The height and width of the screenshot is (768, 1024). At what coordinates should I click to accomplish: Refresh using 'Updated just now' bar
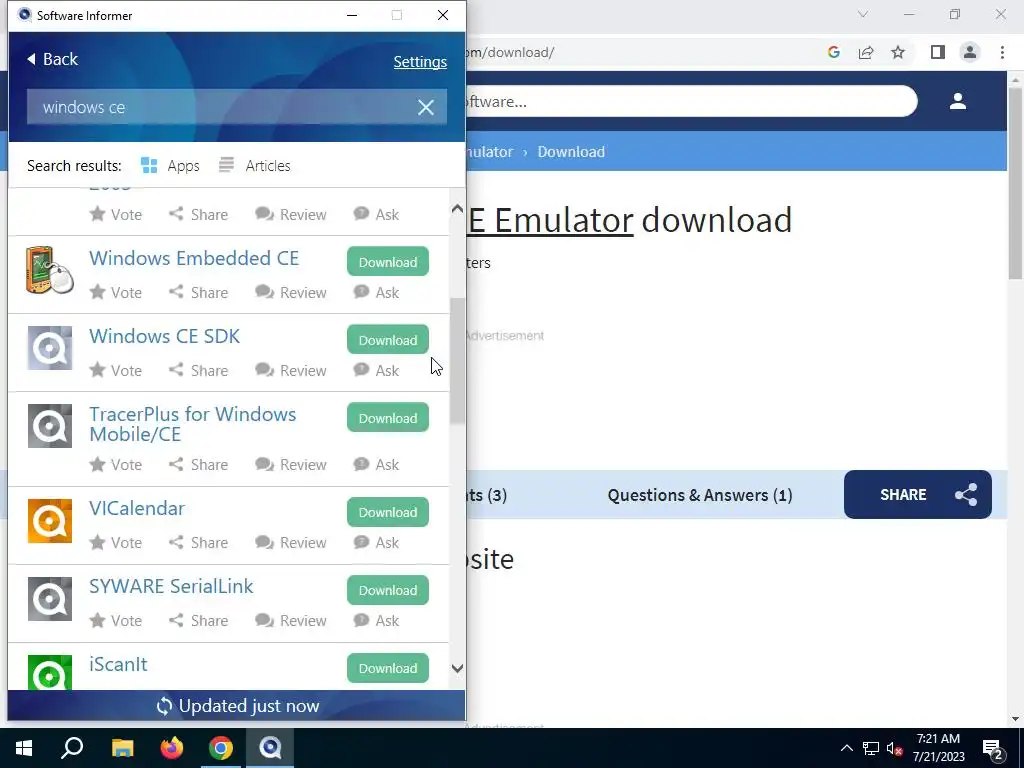[236, 705]
